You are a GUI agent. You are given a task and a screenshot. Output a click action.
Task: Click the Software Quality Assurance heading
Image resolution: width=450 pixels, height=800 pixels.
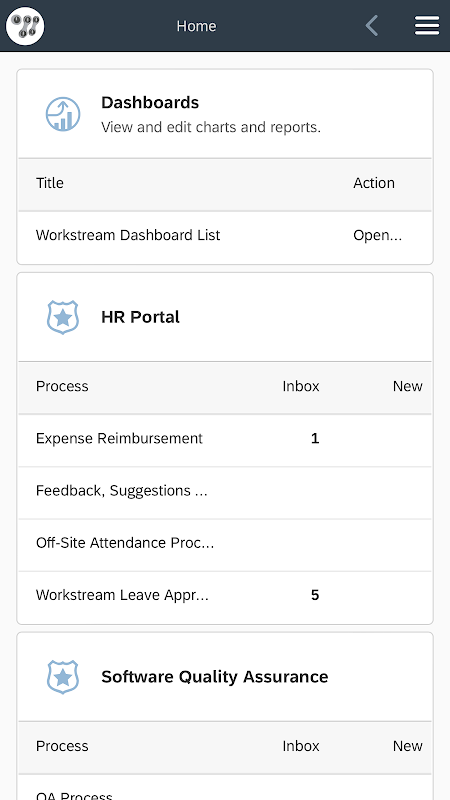point(215,677)
